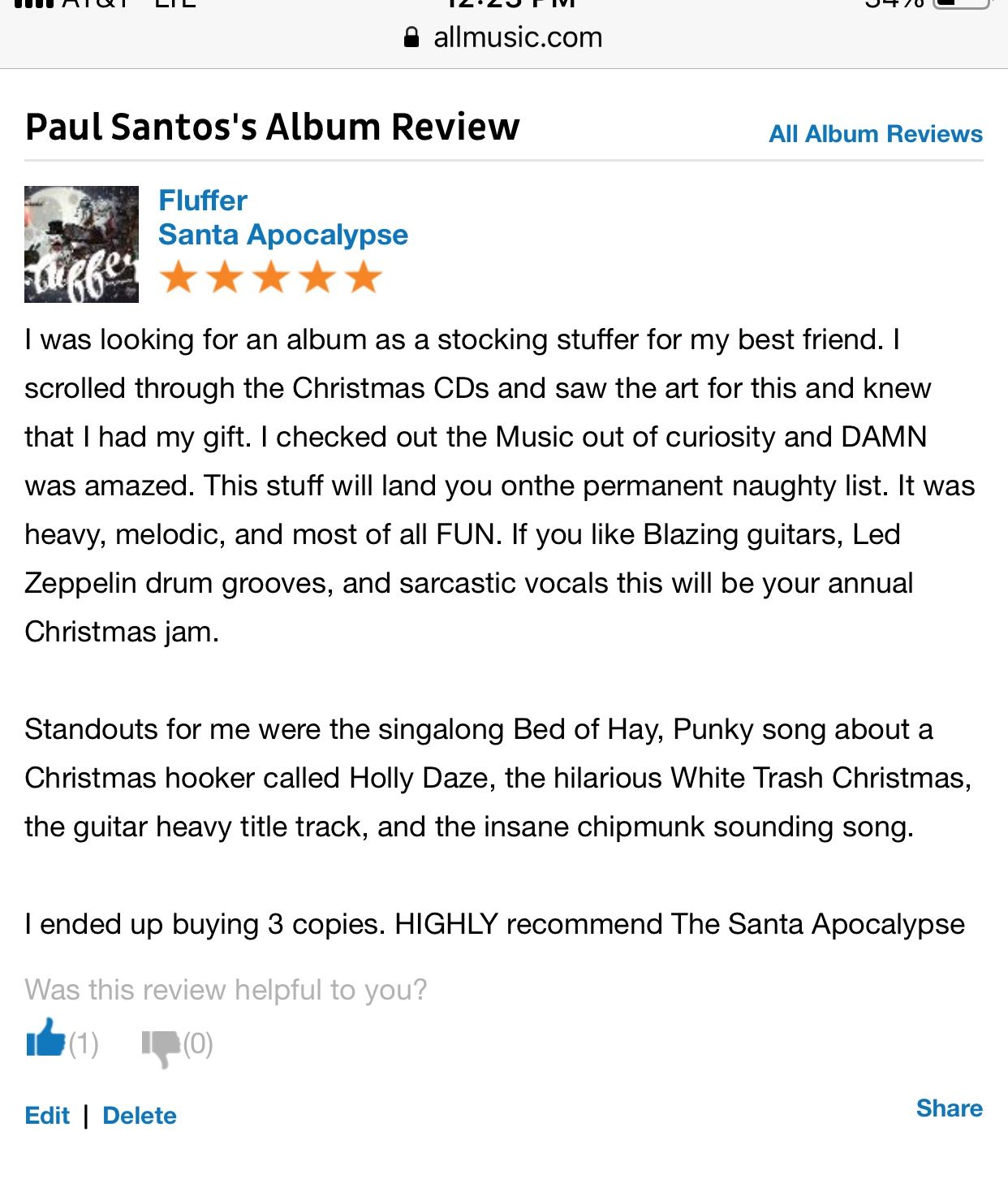Click the Paul Santos's Album Review heading
This screenshot has height=1192, width=1008.
point(272,127)
